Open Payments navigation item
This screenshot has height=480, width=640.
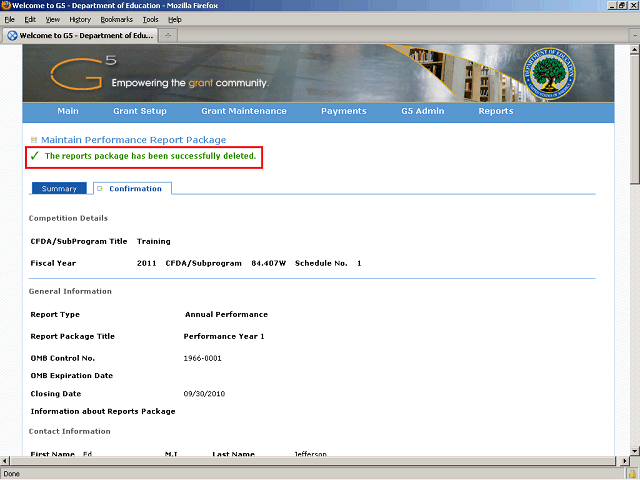(x=344, y=111)
